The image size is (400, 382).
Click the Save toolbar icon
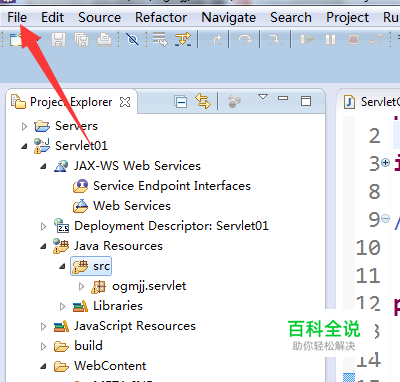58,40
